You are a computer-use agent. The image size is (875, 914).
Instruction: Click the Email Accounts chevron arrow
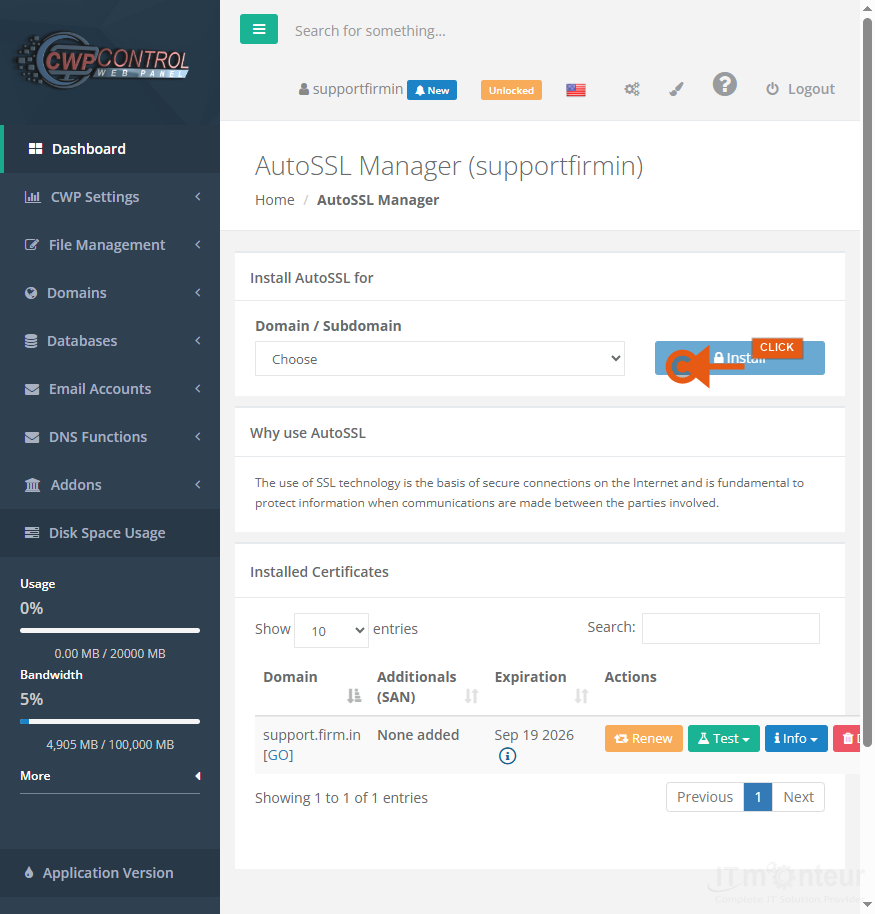tap(198, 388)
